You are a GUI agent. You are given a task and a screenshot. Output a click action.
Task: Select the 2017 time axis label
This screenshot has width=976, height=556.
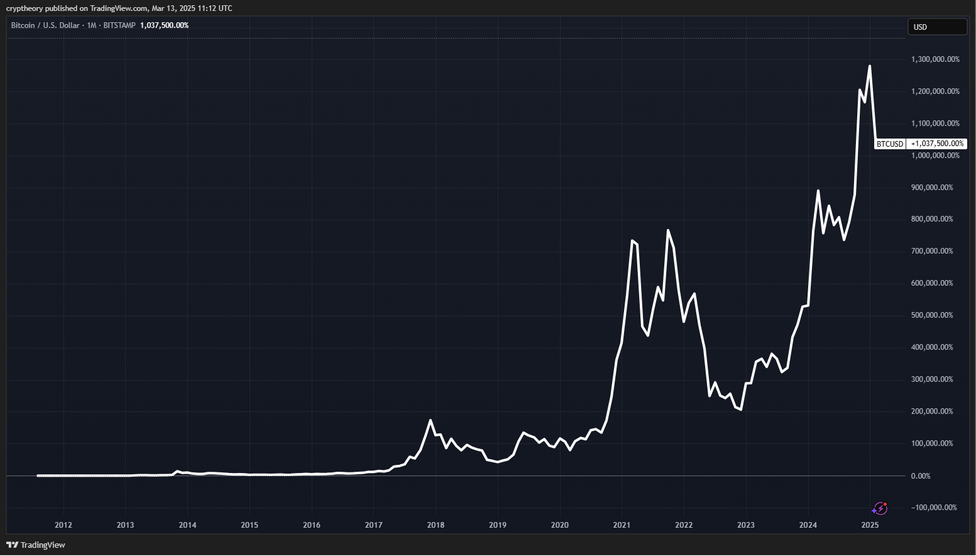coord(373,525)
